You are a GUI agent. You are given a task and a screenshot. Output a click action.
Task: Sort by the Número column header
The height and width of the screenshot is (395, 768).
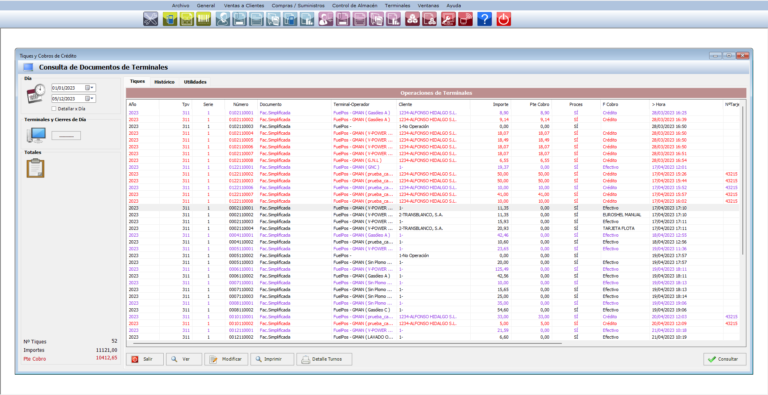click(241, 104)
